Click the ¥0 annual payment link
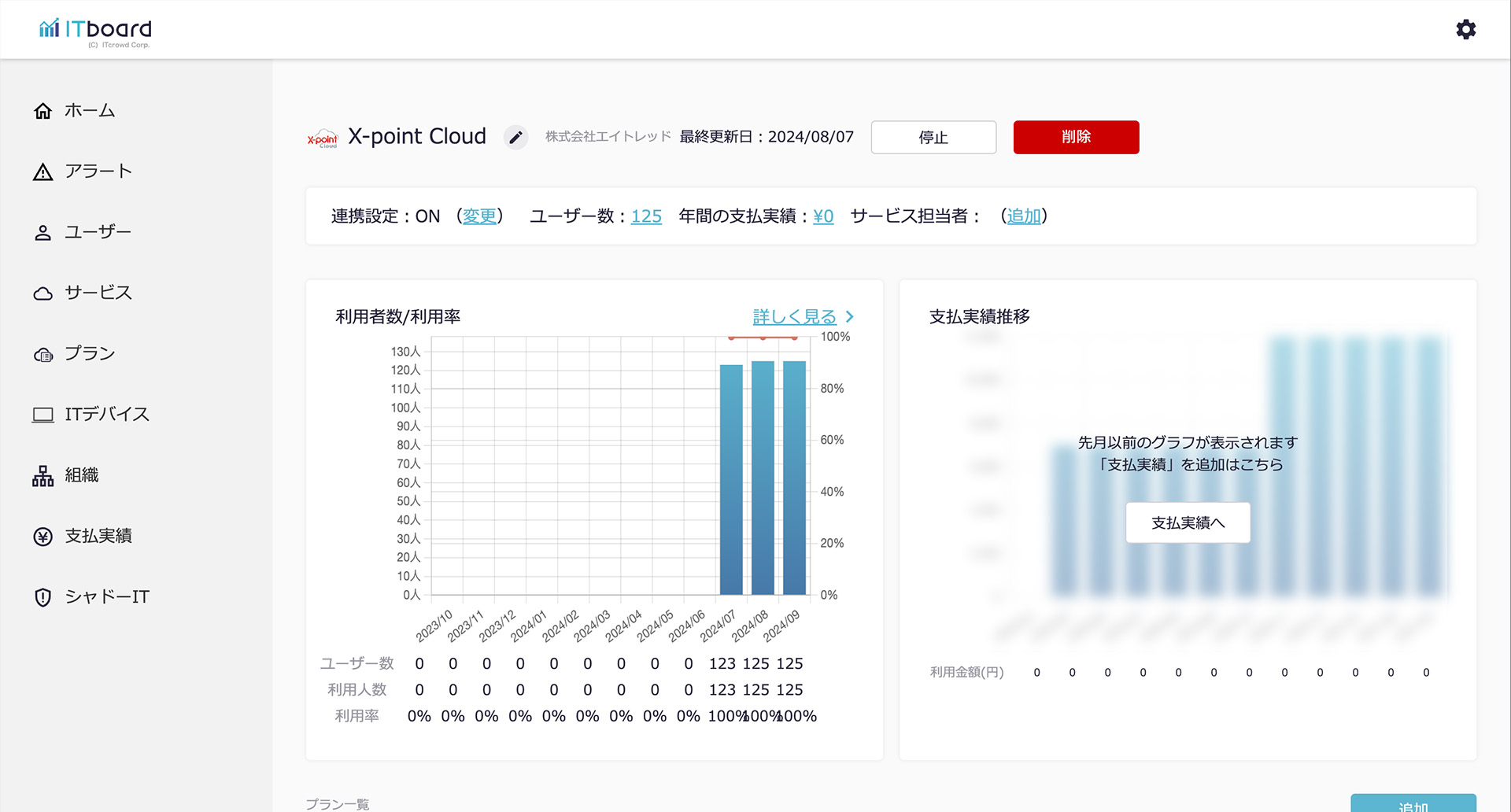 (823, 216)
